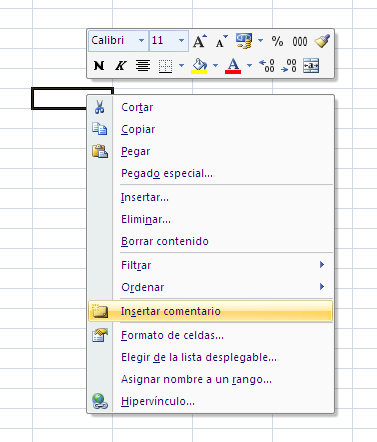Click the Increase Font Size icon
Viewport: 377px width, 442px height.
tap(200, 41)
